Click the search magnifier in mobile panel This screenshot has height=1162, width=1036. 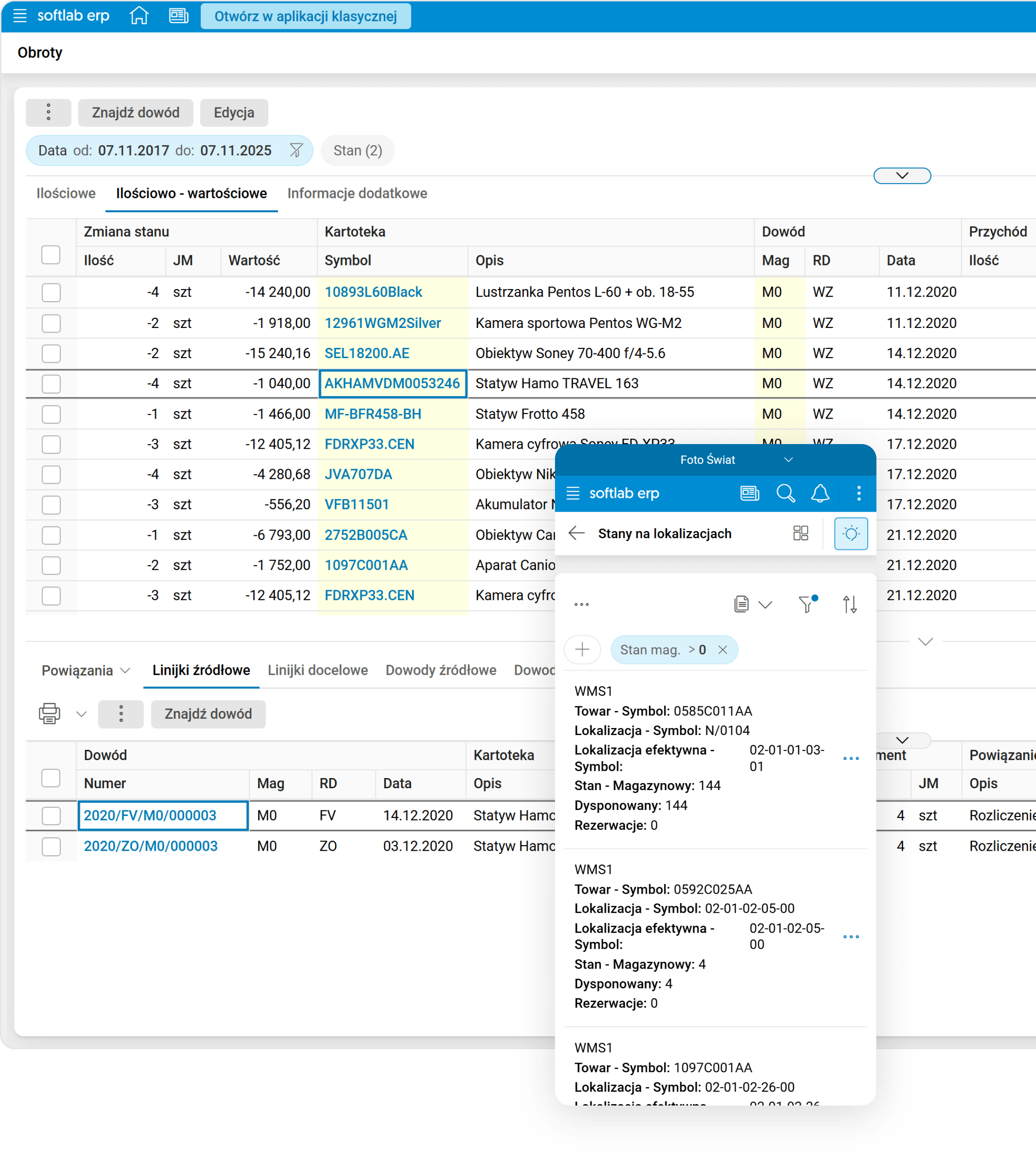(785, 493)
